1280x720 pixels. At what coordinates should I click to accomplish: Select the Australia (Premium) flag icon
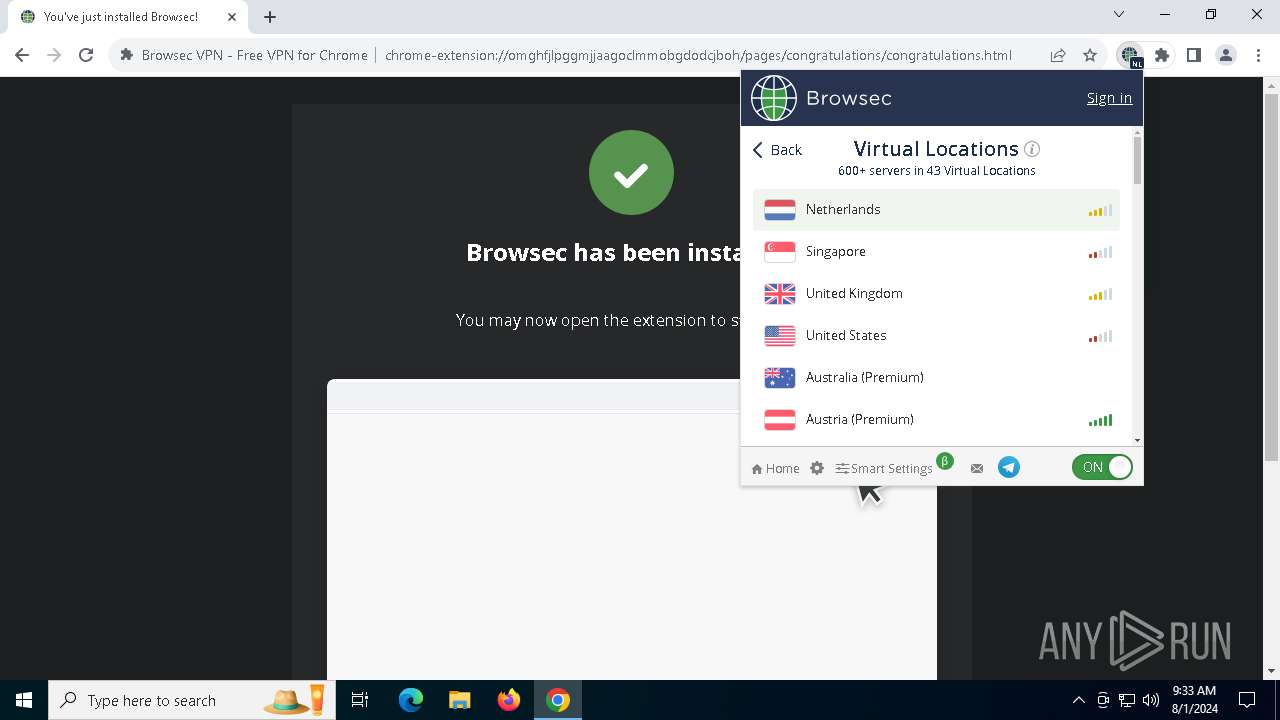click(780, 378)
